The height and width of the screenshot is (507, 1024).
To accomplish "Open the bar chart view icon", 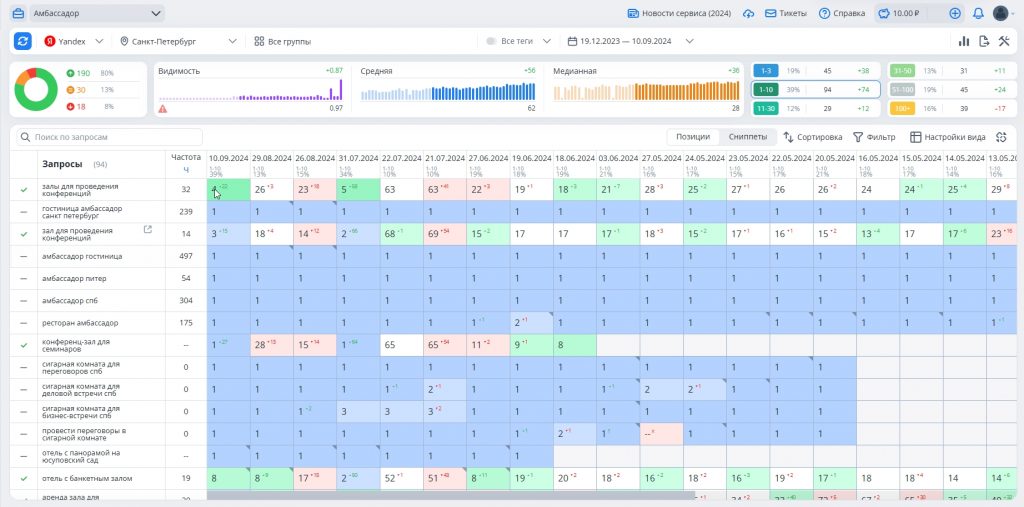I will click(x=964, y=41).
